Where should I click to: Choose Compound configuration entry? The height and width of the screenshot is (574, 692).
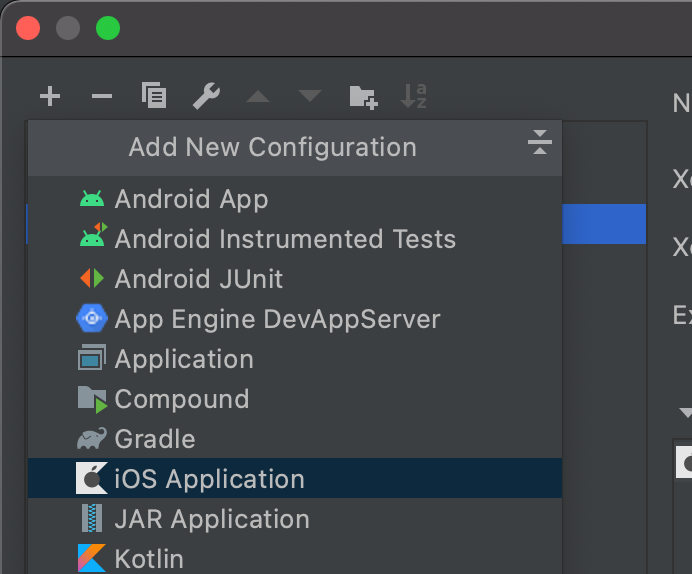pyautogui.click(x=295, y=399)
